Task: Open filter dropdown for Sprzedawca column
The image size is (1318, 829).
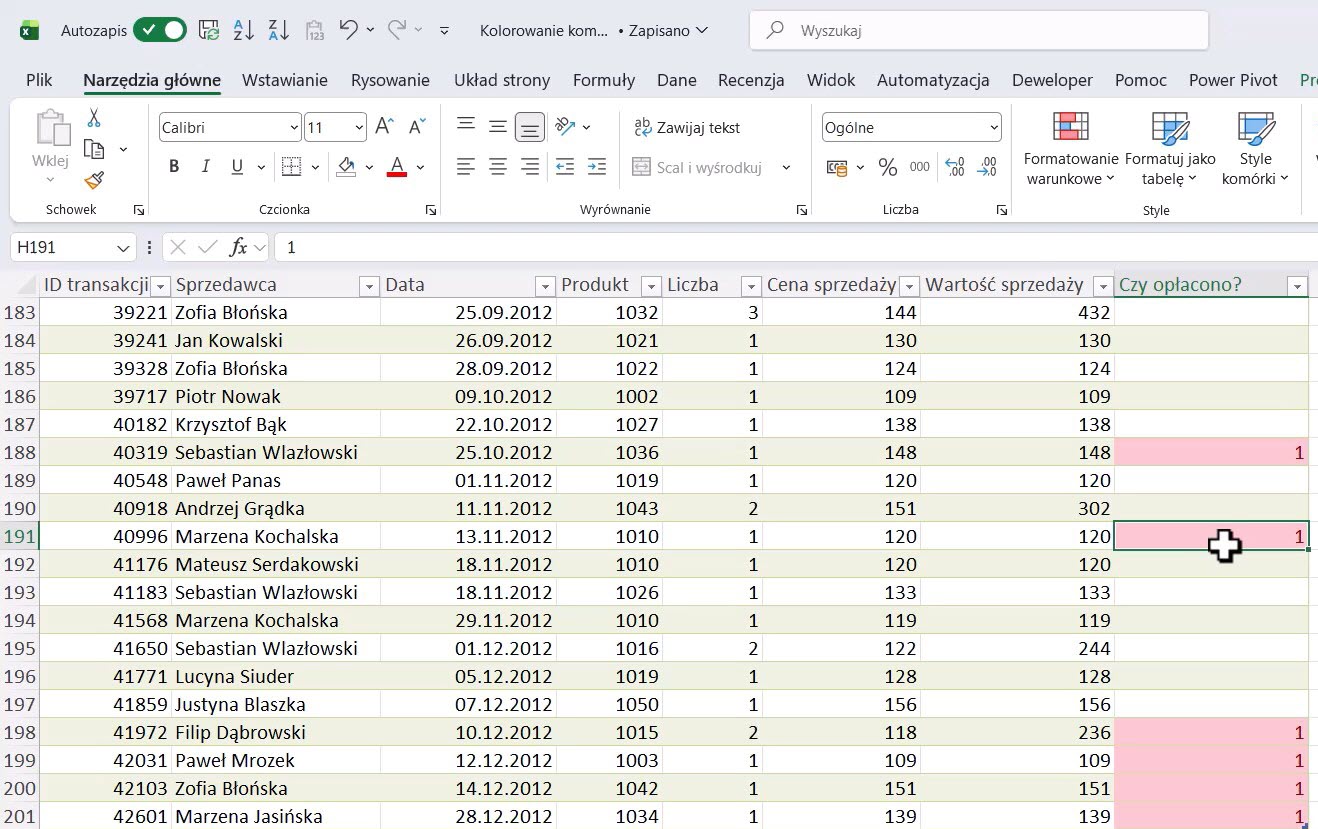Action: coord(369,286)
